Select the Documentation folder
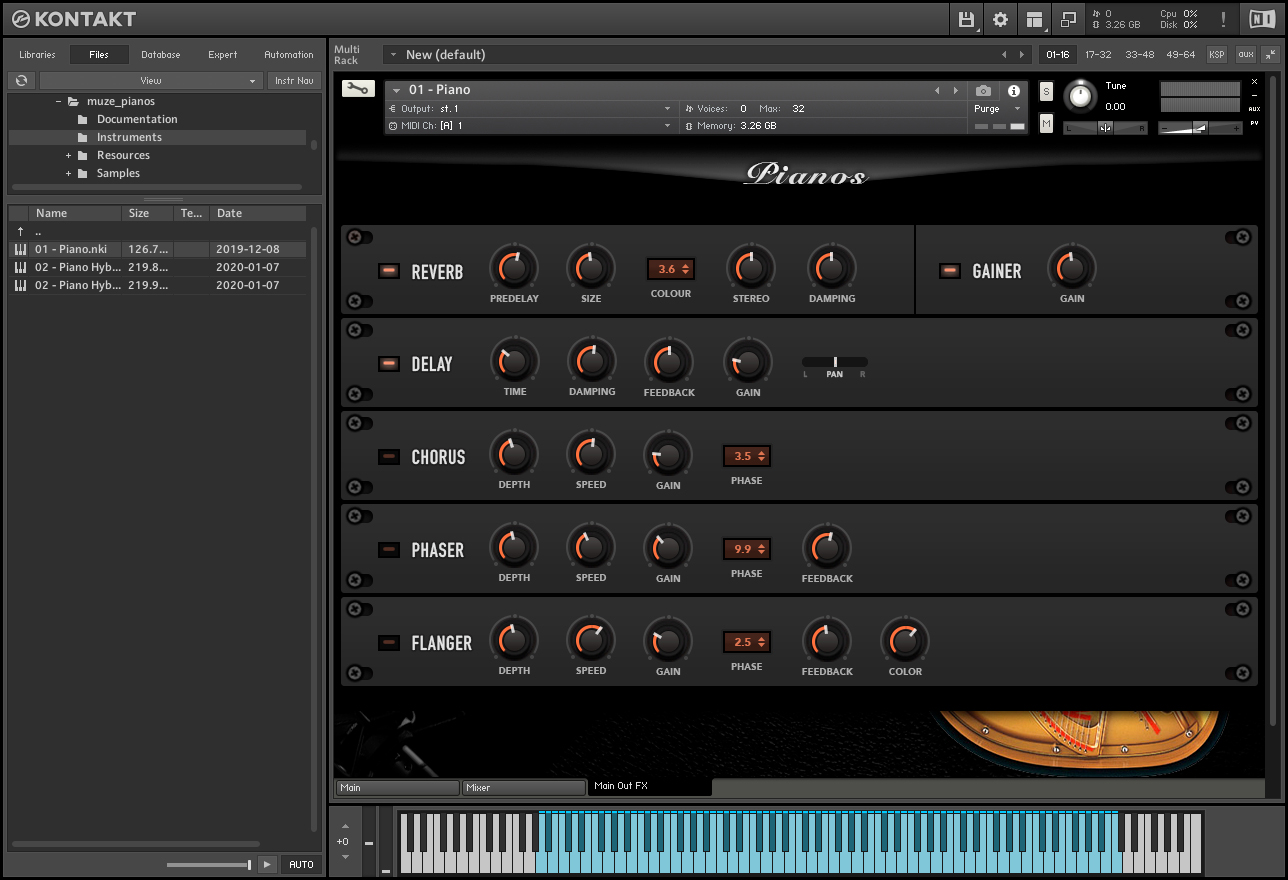This screenshot has height=880, width=1288. (137, 119)
